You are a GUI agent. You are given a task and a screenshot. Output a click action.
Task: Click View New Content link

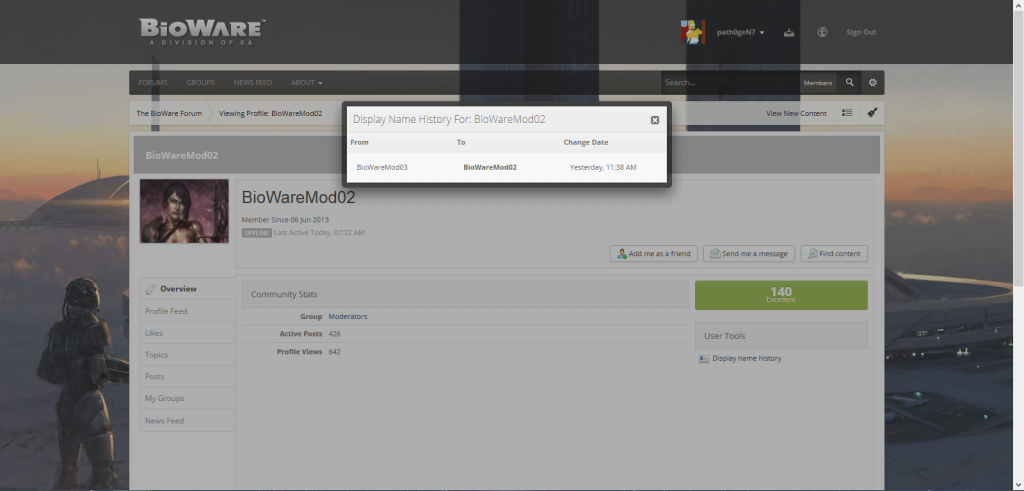tap(796, 114)
